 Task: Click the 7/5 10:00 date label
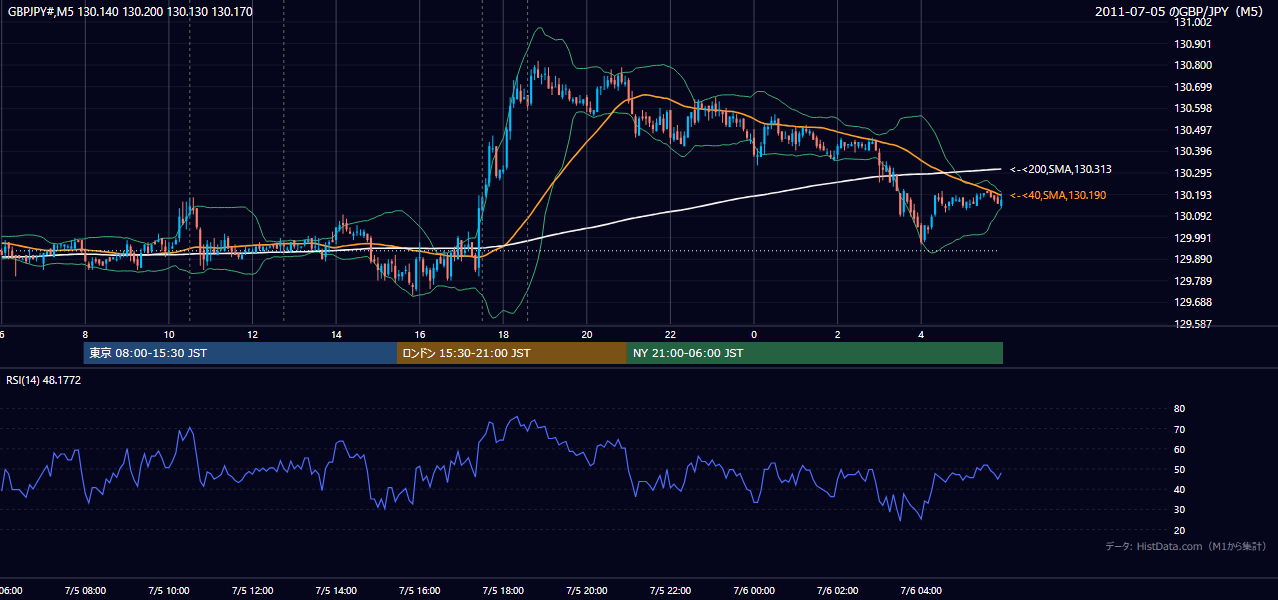click(x=169, y=591)
